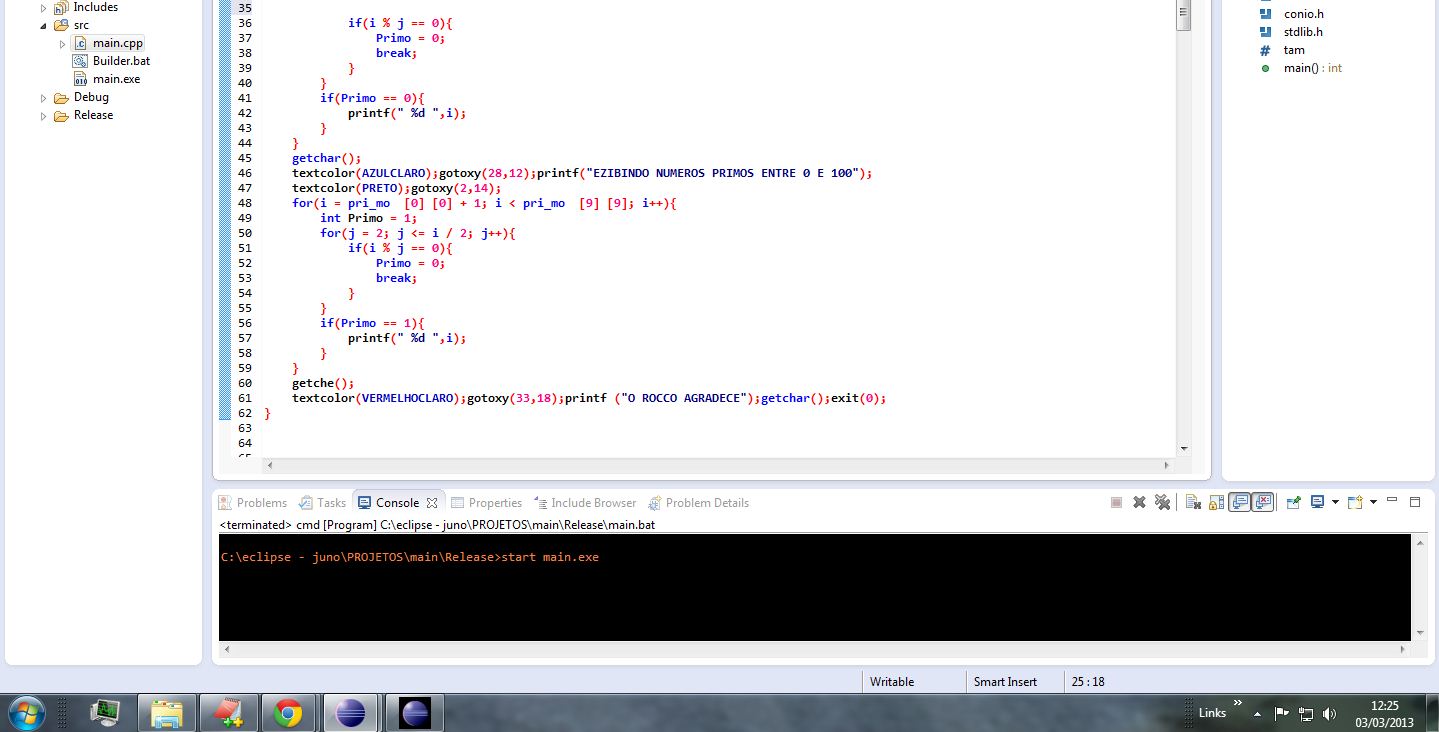Open Display Selected Console dropdown arrow
1439x732 pixels.
[1335, 502]
